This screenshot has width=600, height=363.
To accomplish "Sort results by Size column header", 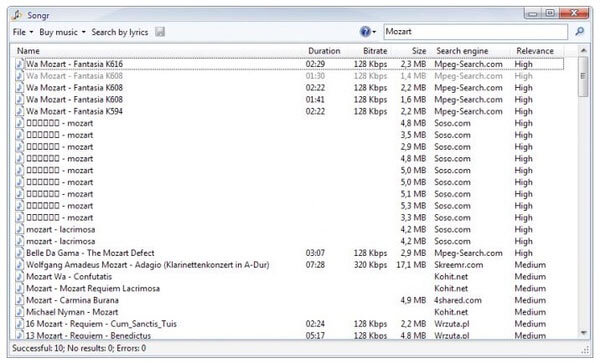I will [x=419, y=51].
